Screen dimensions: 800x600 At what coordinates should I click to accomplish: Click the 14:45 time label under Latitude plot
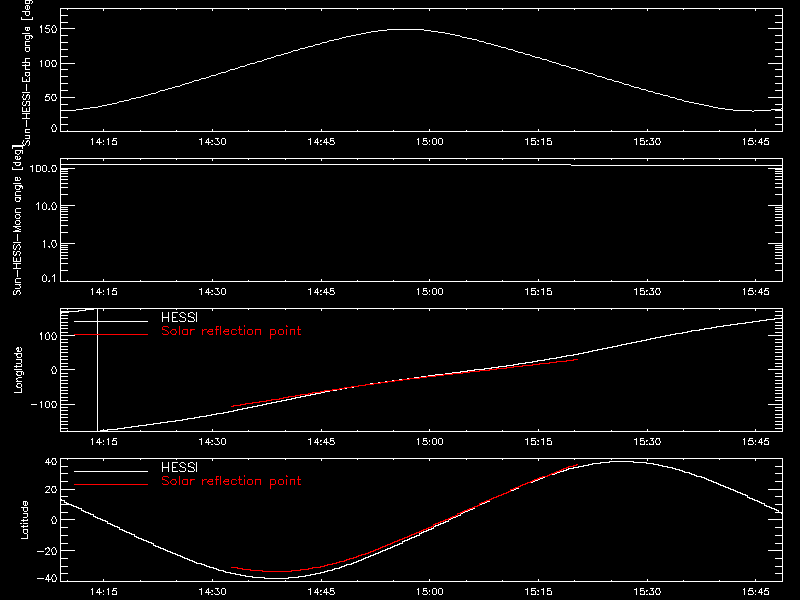321,592
